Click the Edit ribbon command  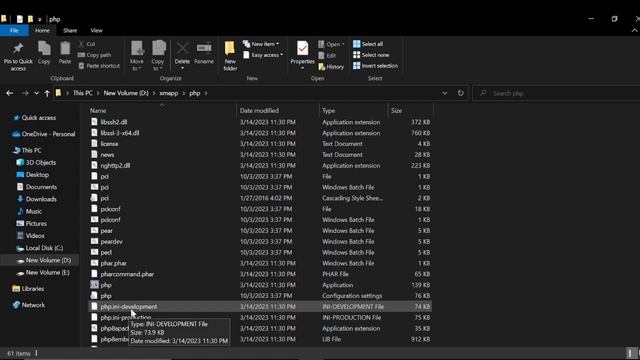(x=327, y=56)
